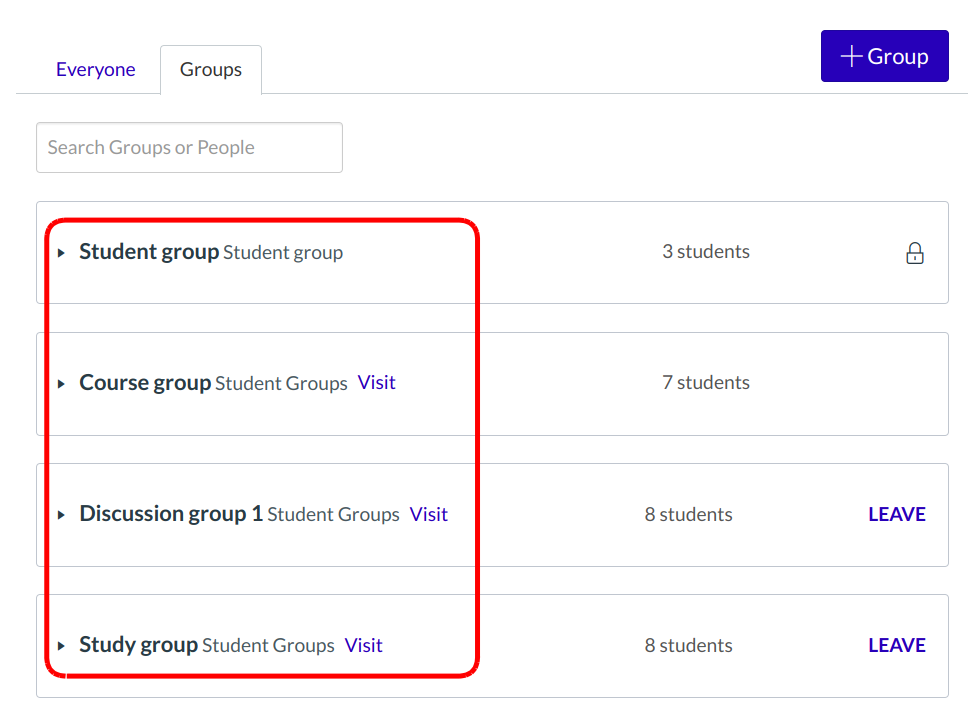The width and height of the screenshot is (973, 720).
Task: Switch to the Everyone tab
Action: tap(96, 70)
